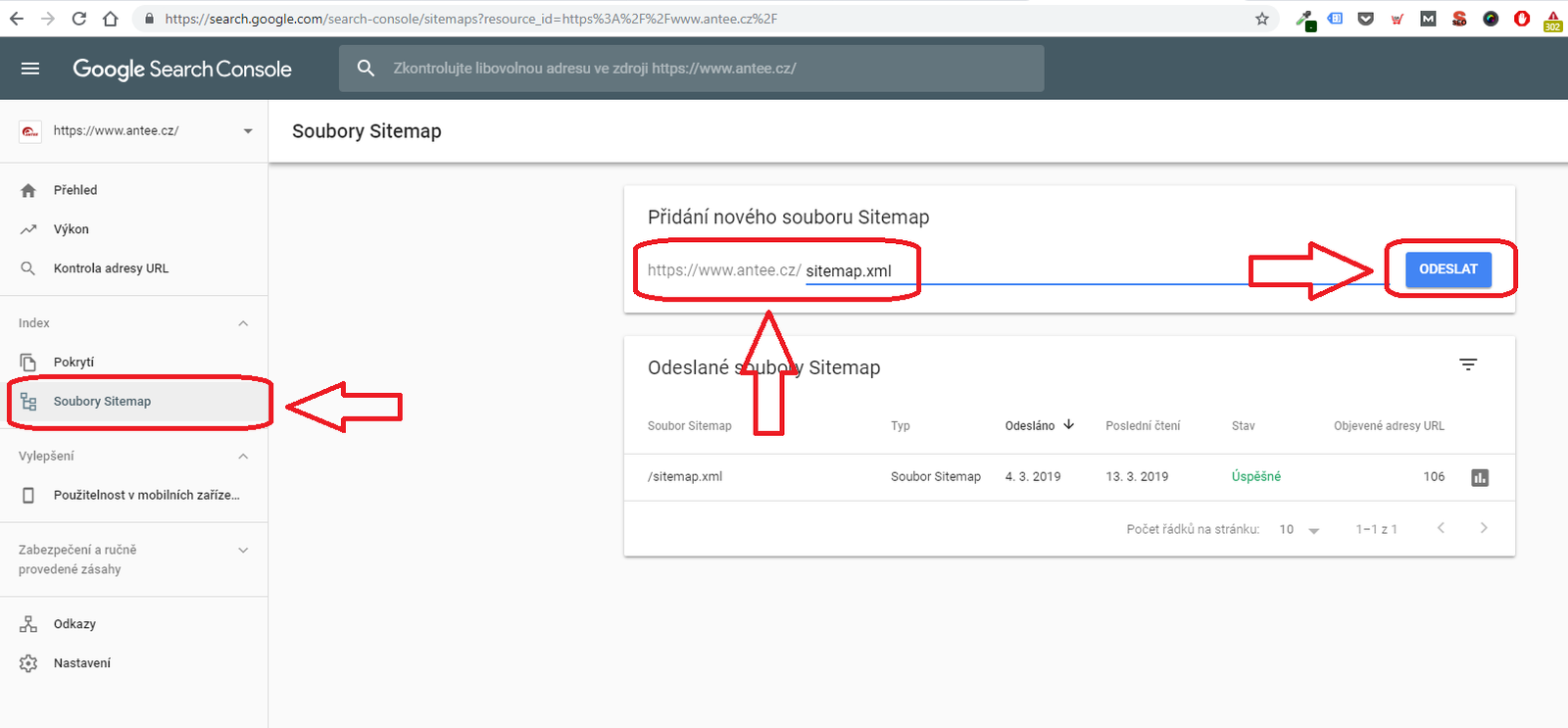The image size is (1568, 728).
Task: Open rows per page dropdown
Action: tap(1299, 530)
